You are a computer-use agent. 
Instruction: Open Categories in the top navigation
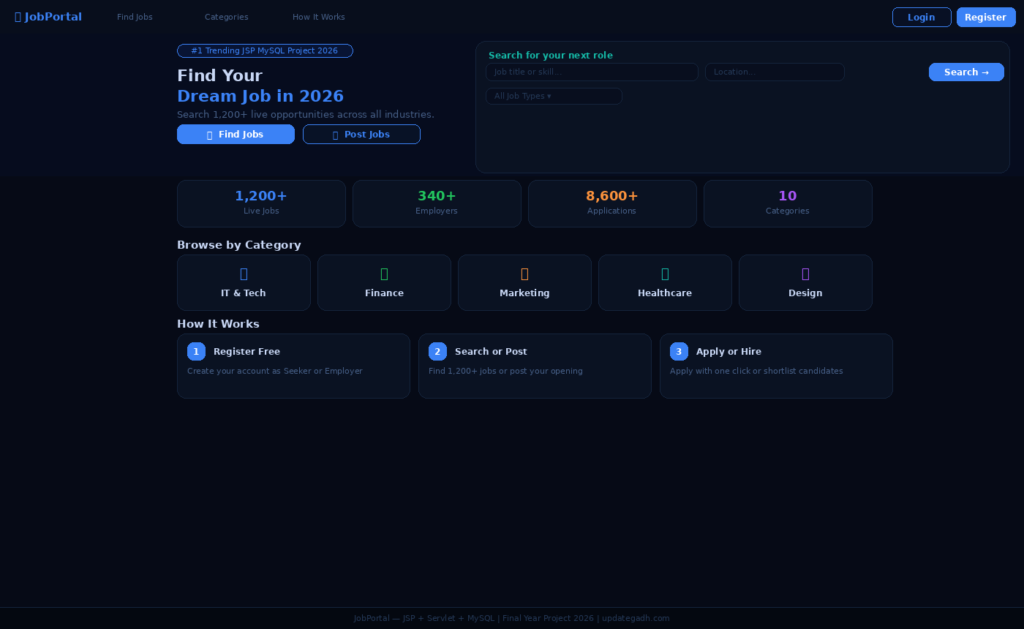[226, 16]
